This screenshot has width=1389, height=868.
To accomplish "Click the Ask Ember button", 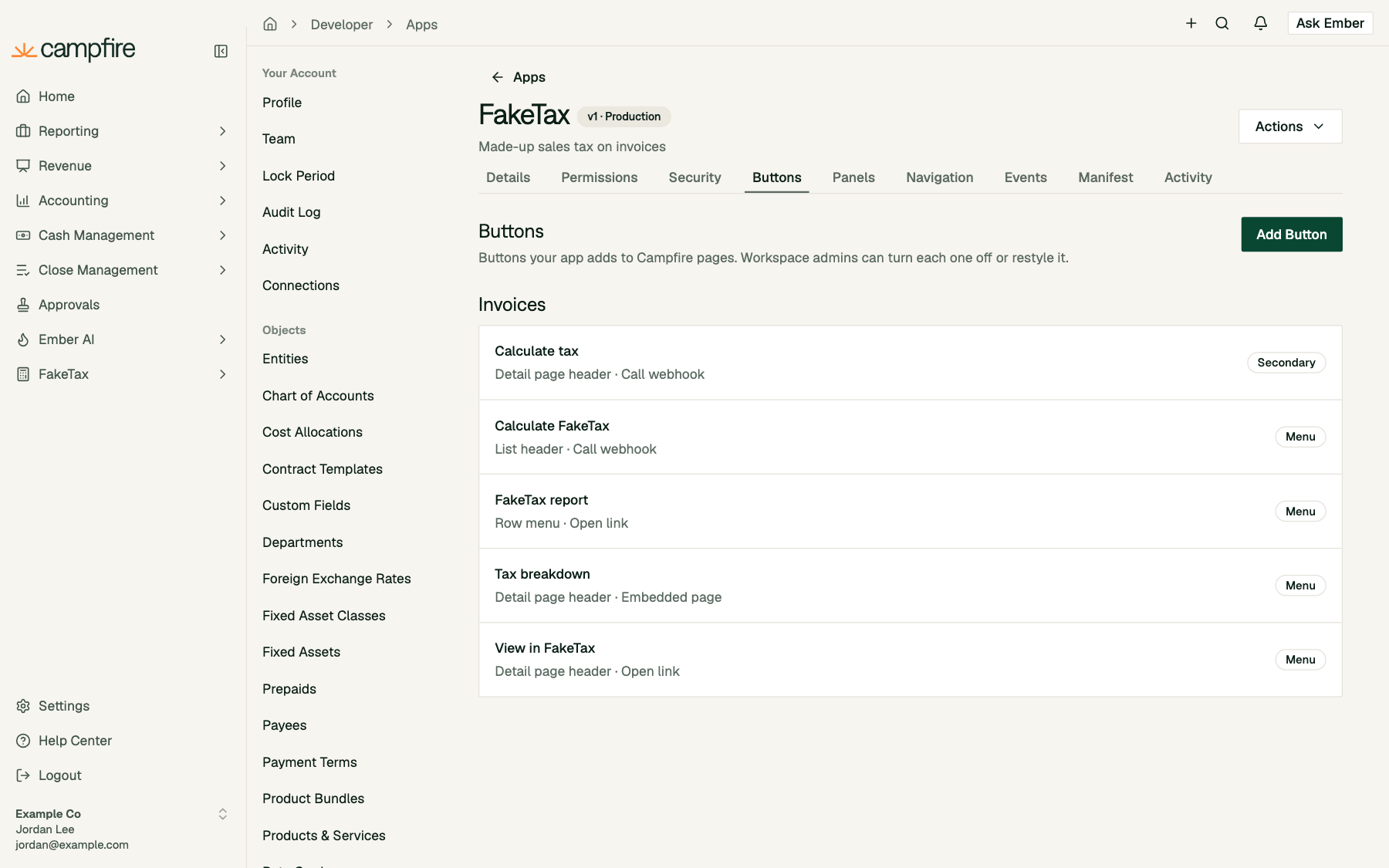I will tap(1330, 23).
